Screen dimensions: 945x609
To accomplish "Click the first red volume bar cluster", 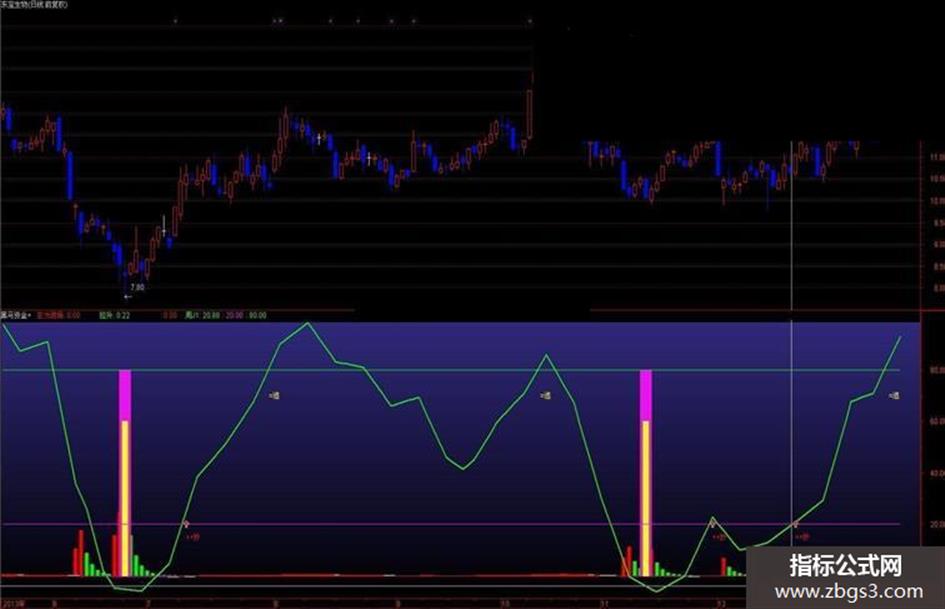I will click(x=78, y=552).
